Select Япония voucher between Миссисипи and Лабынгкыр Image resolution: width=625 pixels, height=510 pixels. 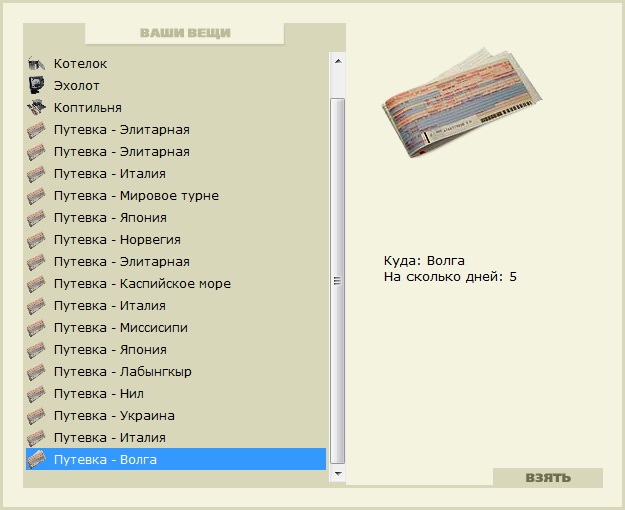110,349
